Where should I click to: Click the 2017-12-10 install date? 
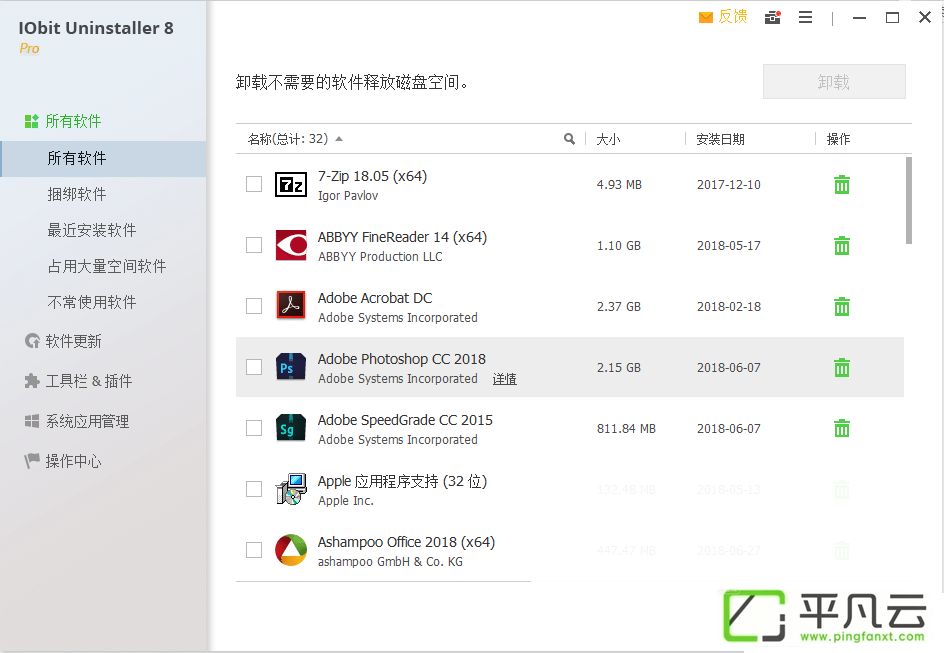tap(728, 185)
